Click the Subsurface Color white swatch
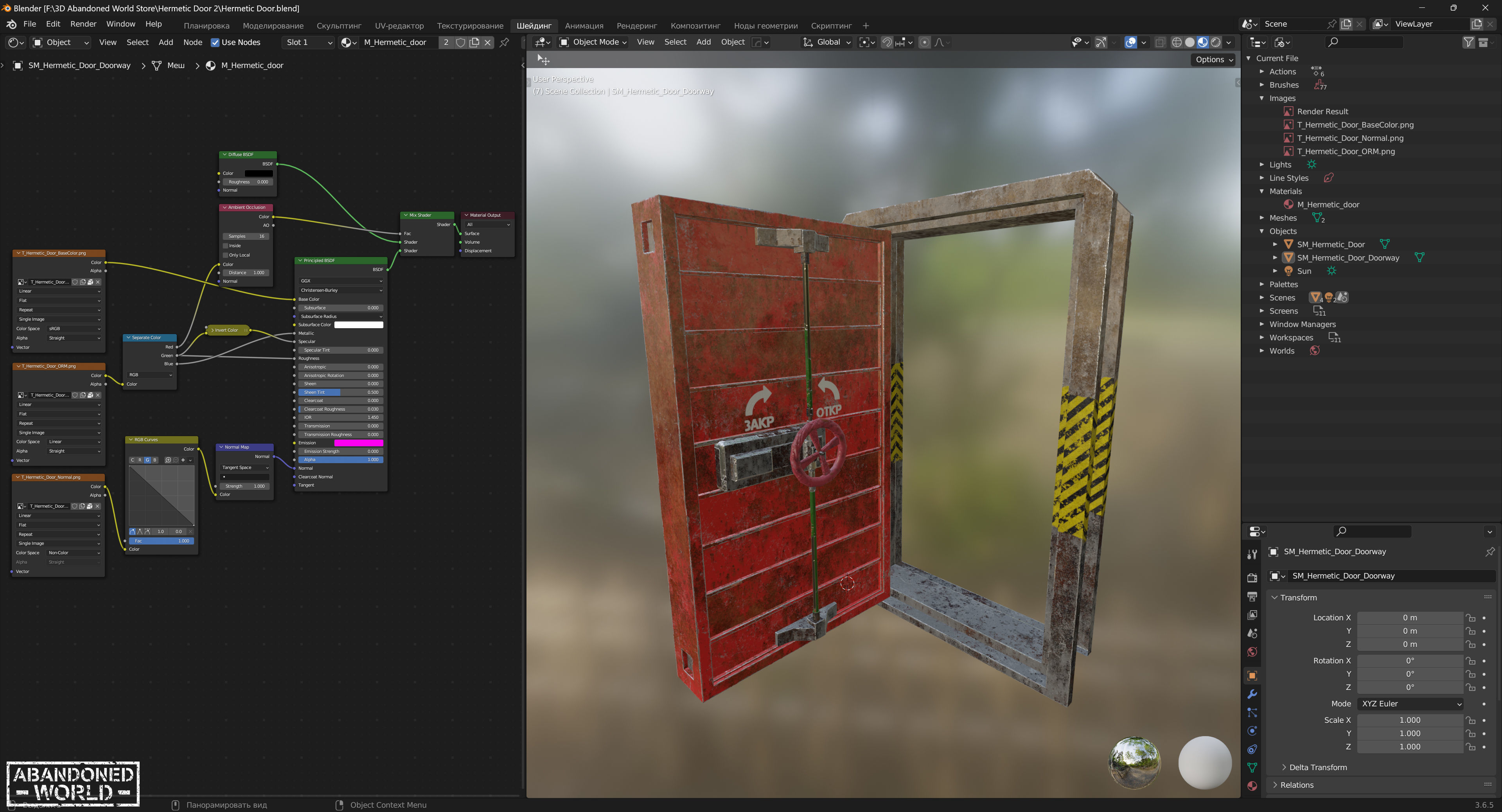The height and width of the screenshot is (812, 1502). pos(358,325)
